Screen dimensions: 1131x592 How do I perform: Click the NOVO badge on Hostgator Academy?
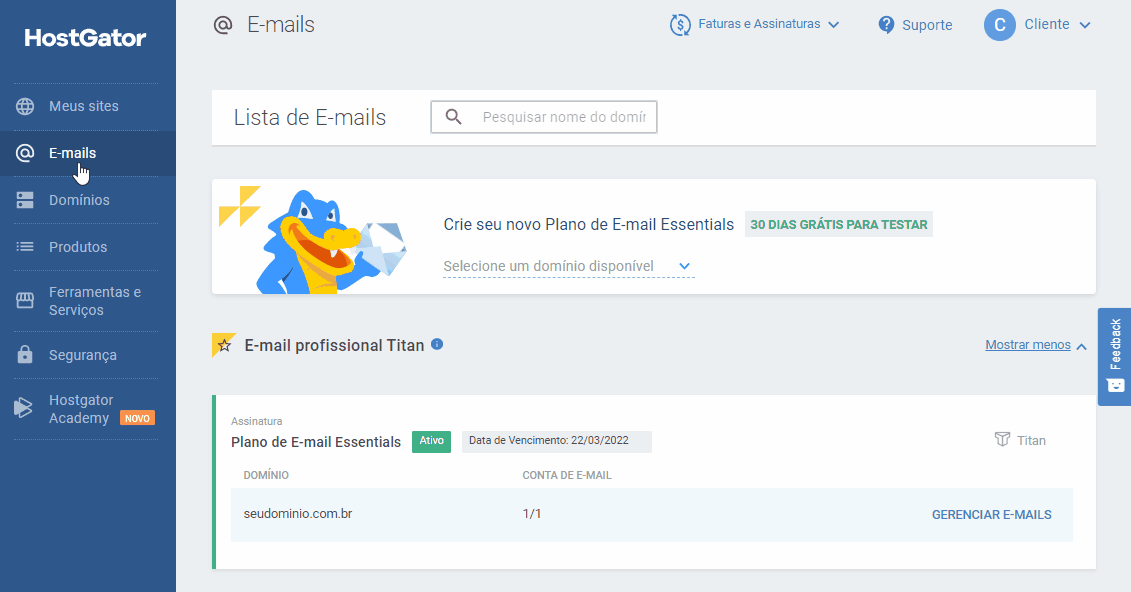pos(137,418)
